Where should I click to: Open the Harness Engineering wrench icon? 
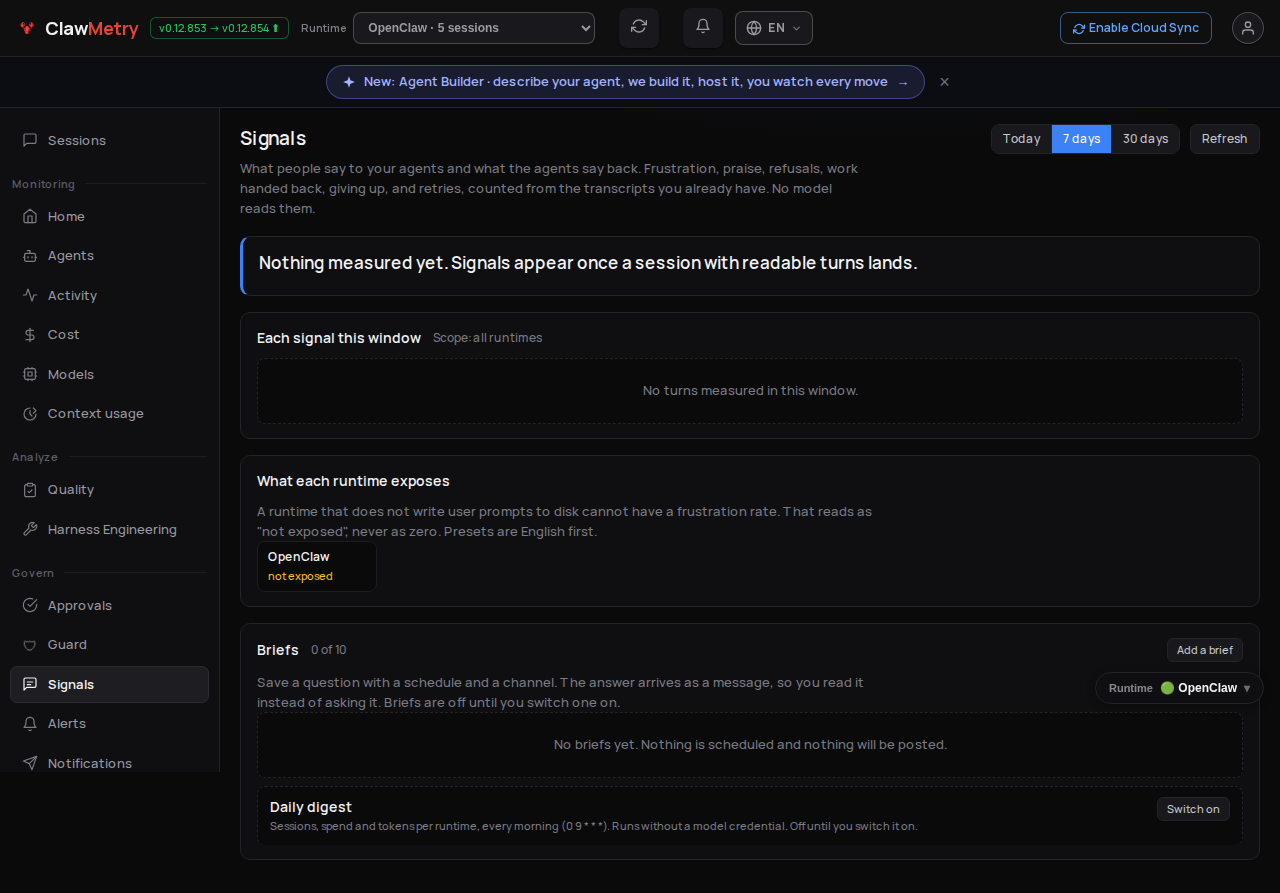30,530
